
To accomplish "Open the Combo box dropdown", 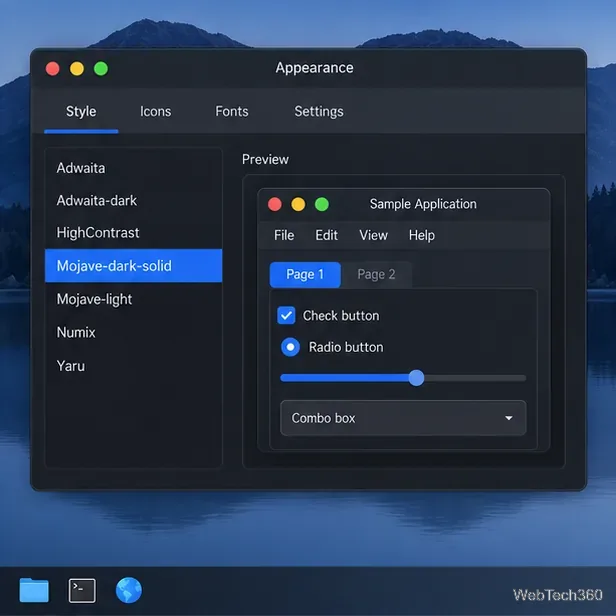I will pos(403,418).
